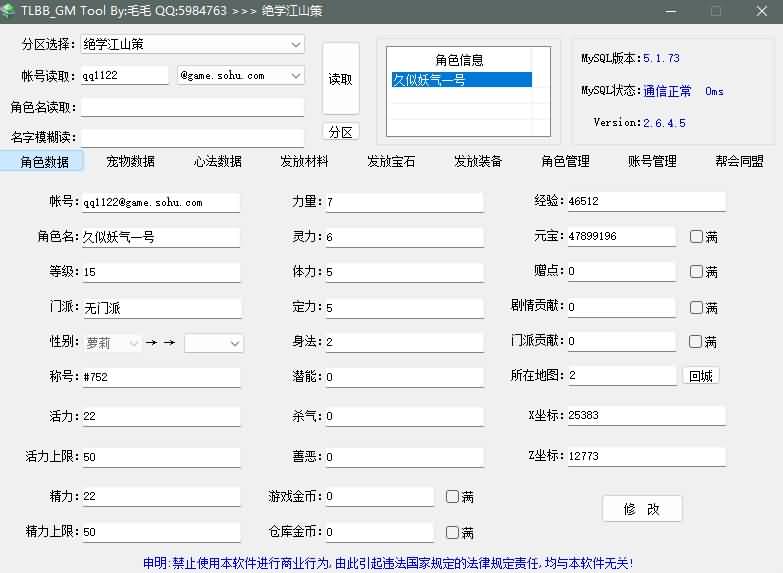Screen dimensions: 783x573
Task: Click the 善恶 input field
Action: [x=404, y=457]
